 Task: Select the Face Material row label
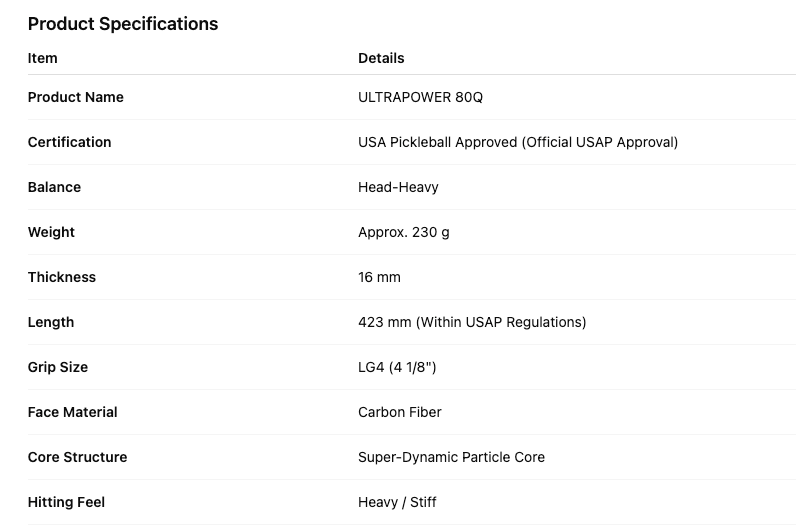tap(73, 412)
